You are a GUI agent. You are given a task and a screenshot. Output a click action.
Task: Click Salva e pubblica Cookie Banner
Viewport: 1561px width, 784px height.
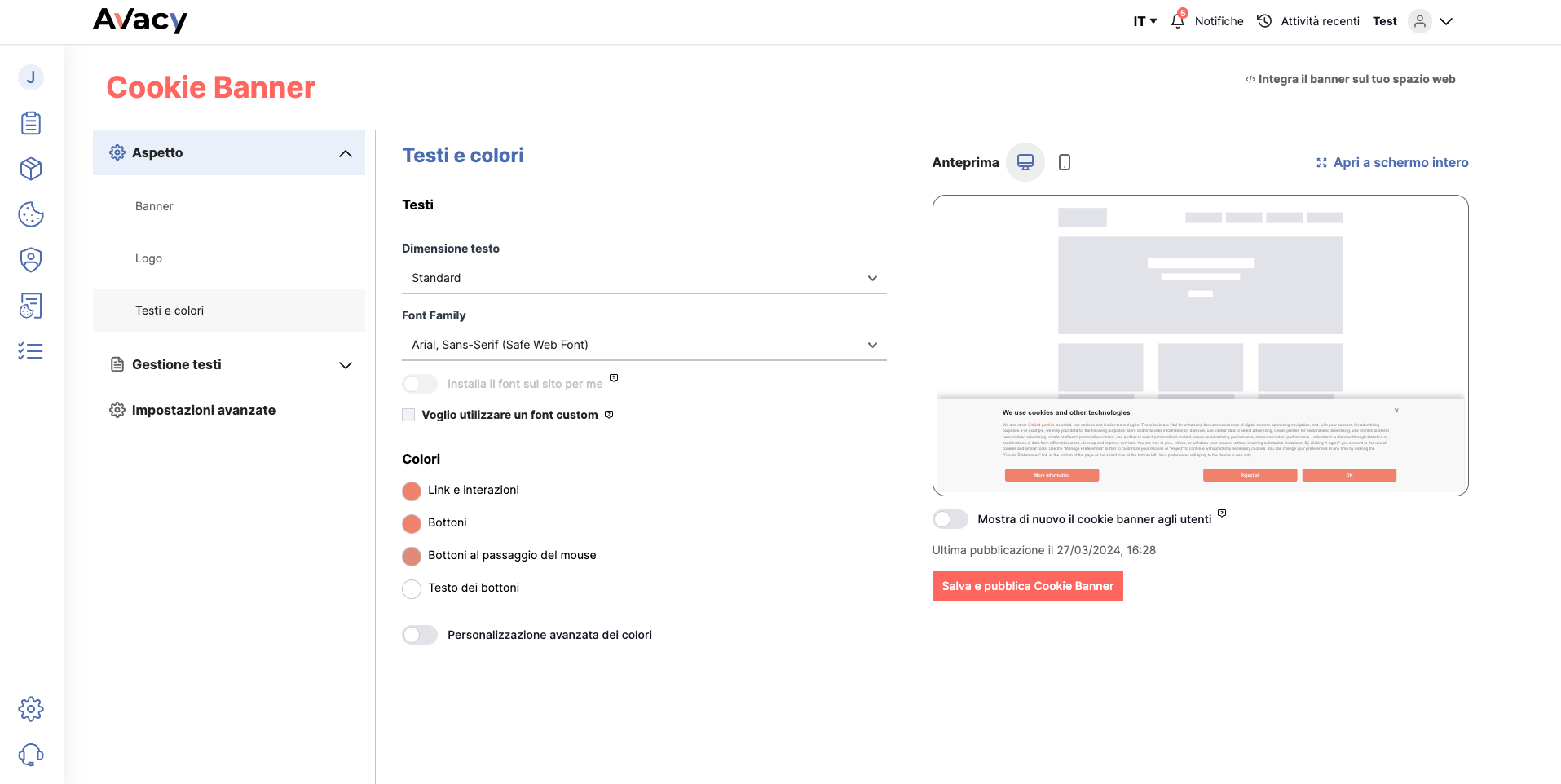point(1028,586)
